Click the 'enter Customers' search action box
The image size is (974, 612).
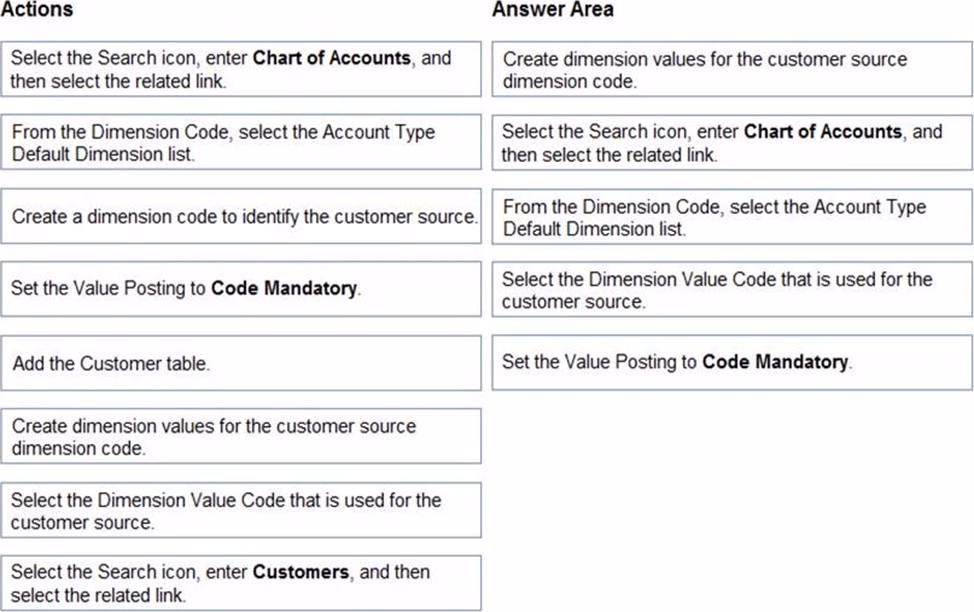point(241,583)
